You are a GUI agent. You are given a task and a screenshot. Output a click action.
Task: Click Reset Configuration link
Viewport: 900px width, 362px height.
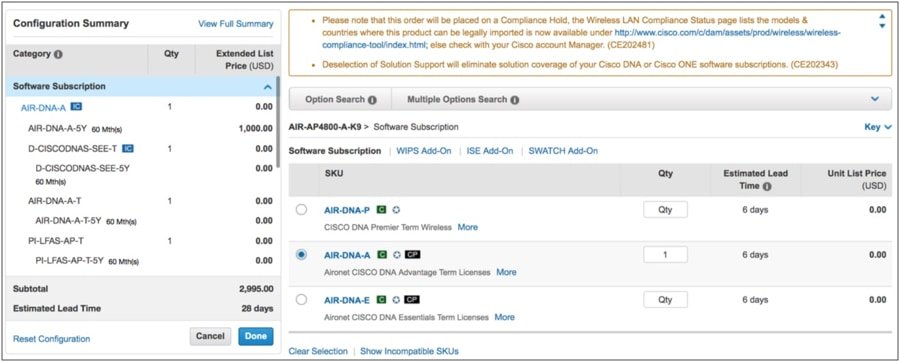pyautogui.click(x=52, y=339)
